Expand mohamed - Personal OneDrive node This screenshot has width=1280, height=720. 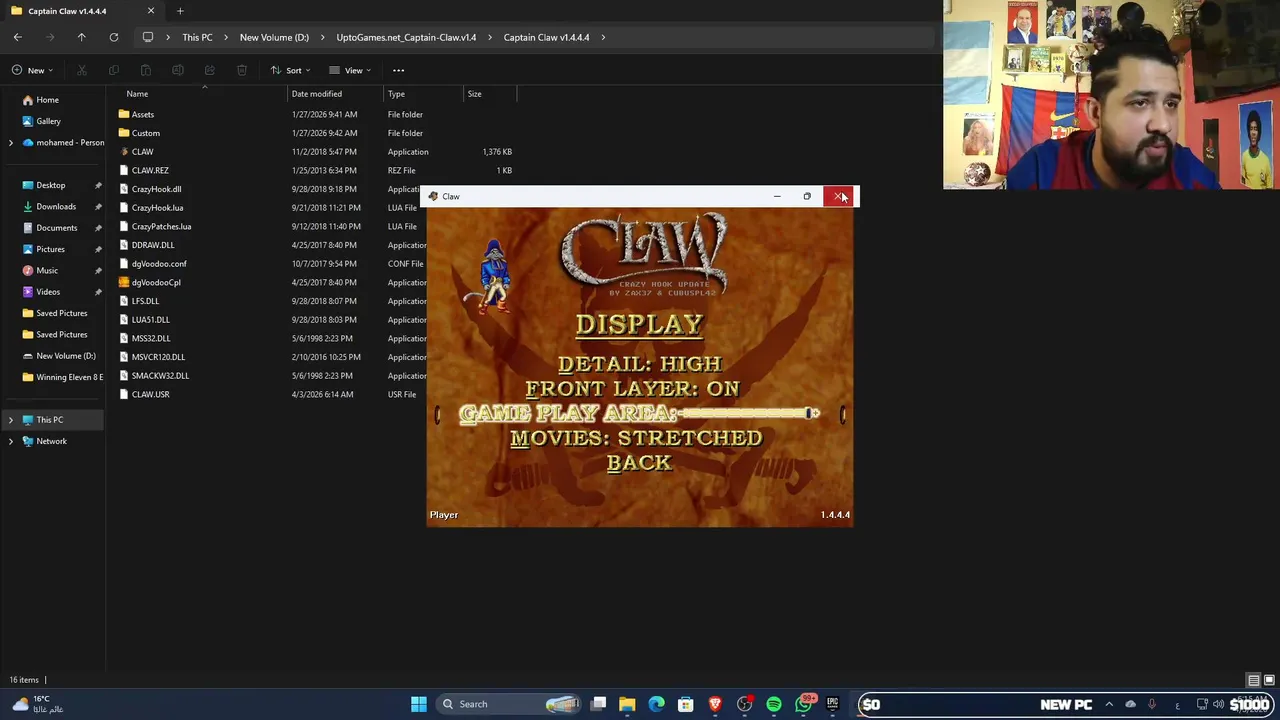pyautogui.click(x=11, y=142)
